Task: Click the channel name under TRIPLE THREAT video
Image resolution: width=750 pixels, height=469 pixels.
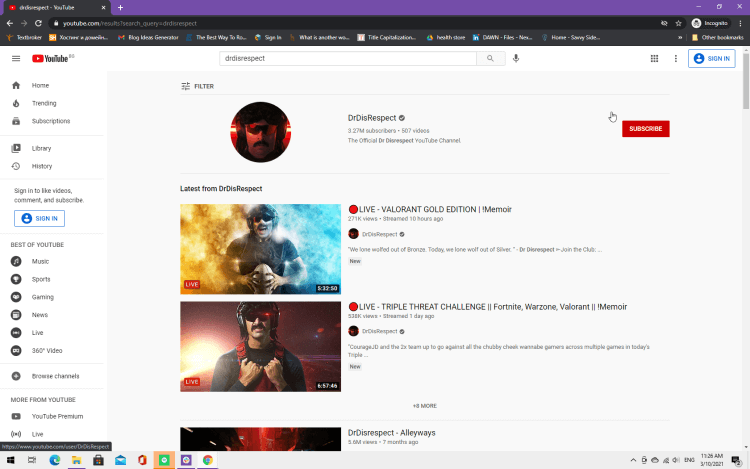Action: click(x=379, y=331)
